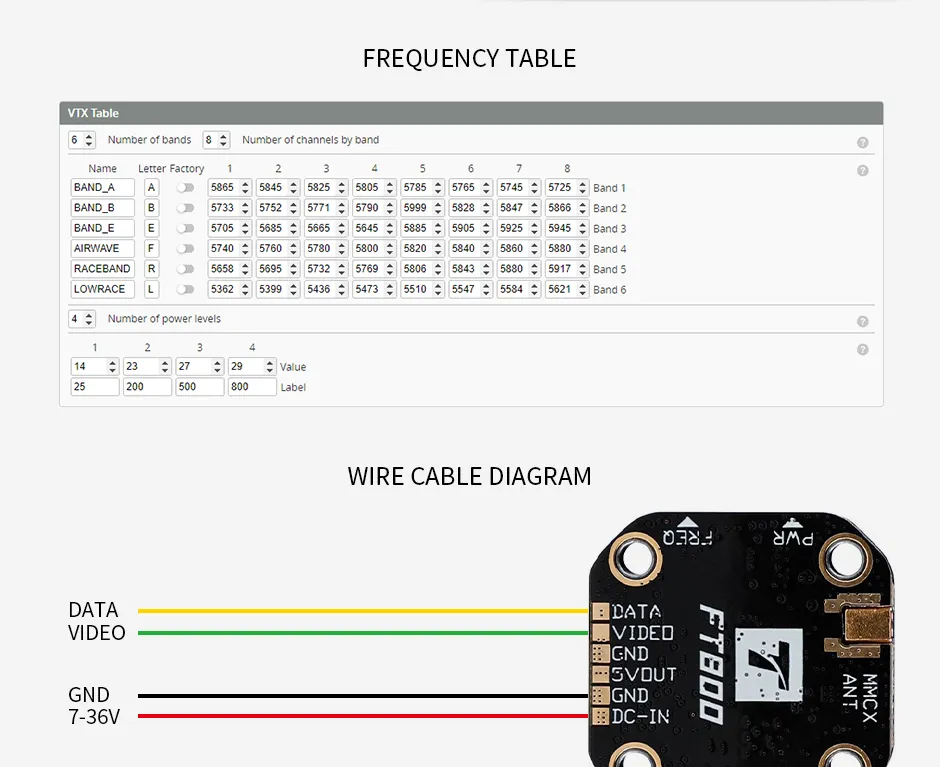The image size is (940, 767).
Task: Adjust the Number of bands stepper
Action: [x=89, y=140]
